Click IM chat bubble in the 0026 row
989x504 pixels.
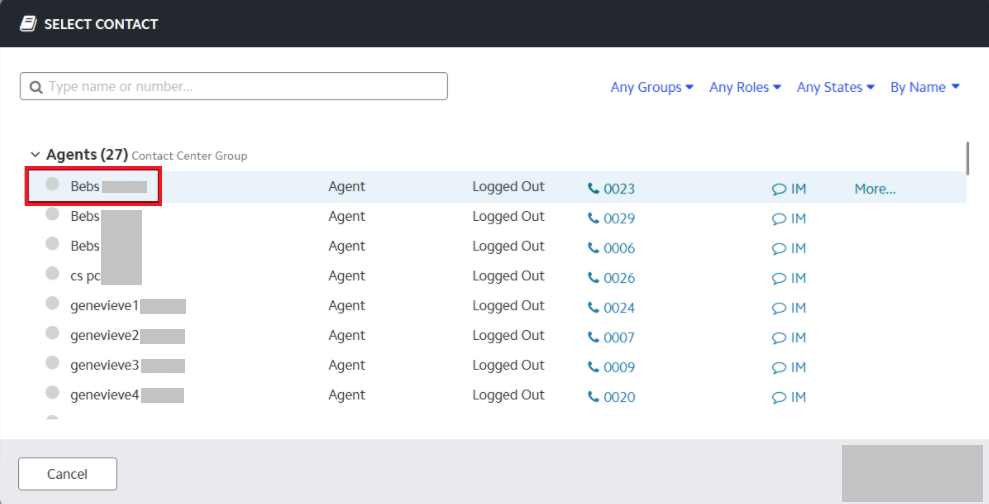[779, 278]
